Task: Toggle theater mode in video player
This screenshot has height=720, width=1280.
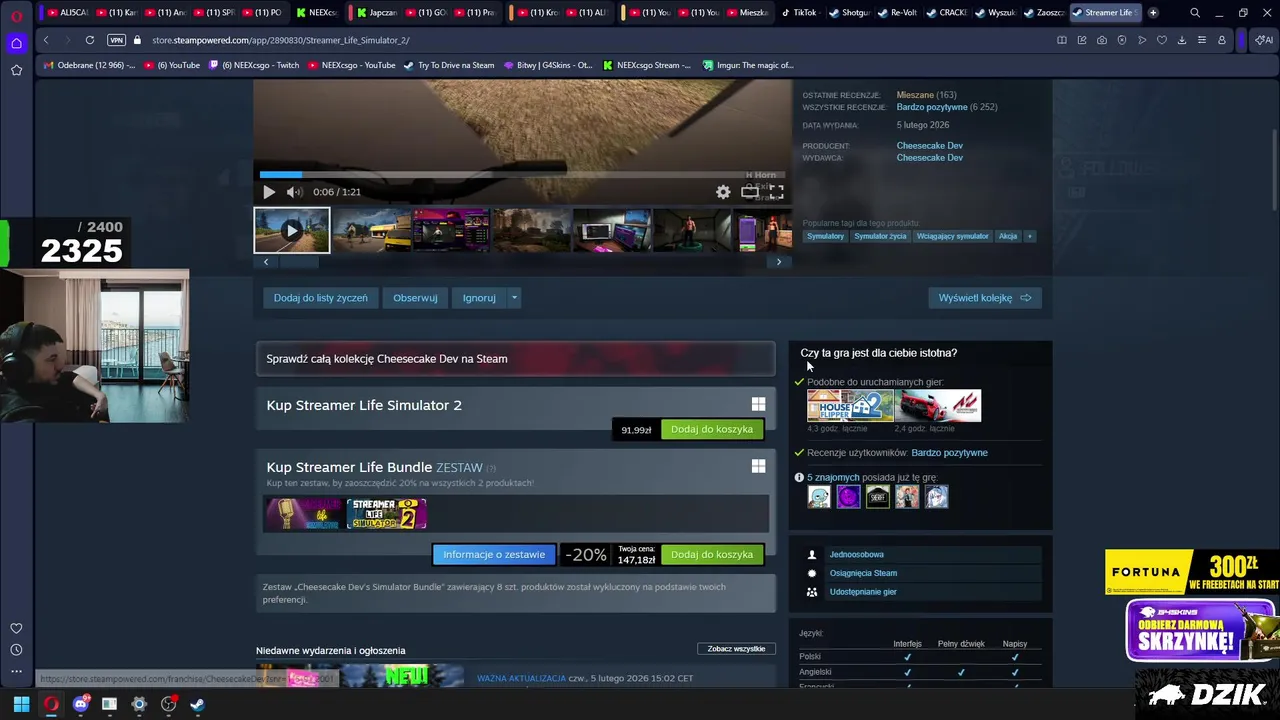Action: pyautogui.click(x=749, y=192)
